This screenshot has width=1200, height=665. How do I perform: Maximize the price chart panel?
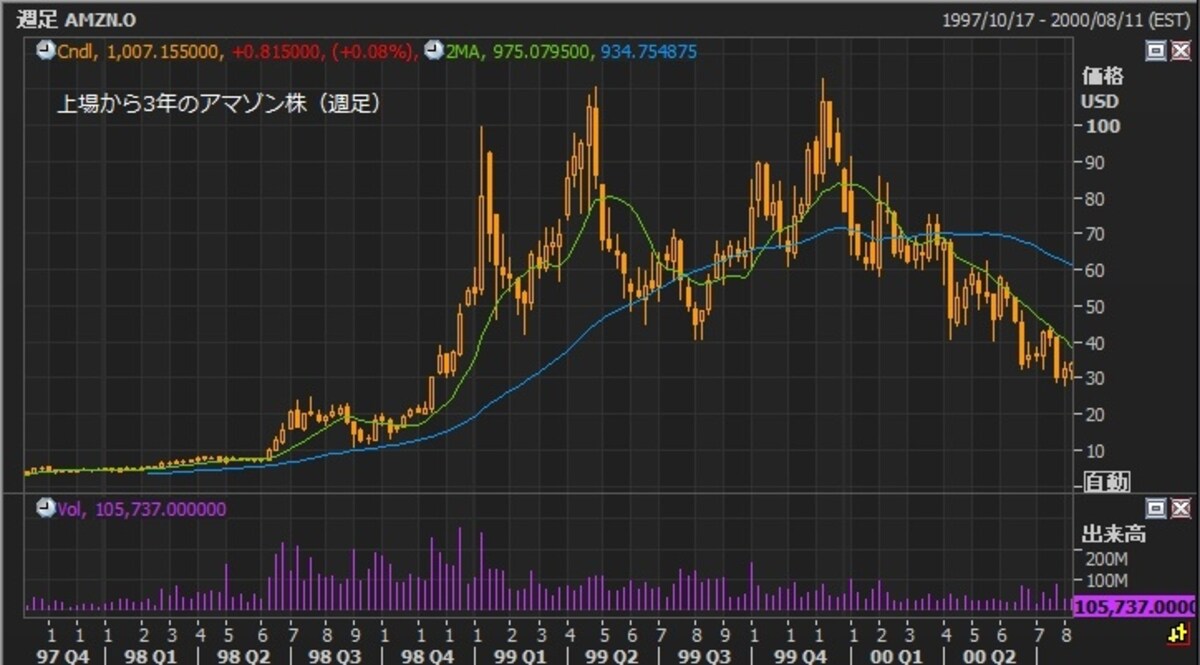(1157, 51)
